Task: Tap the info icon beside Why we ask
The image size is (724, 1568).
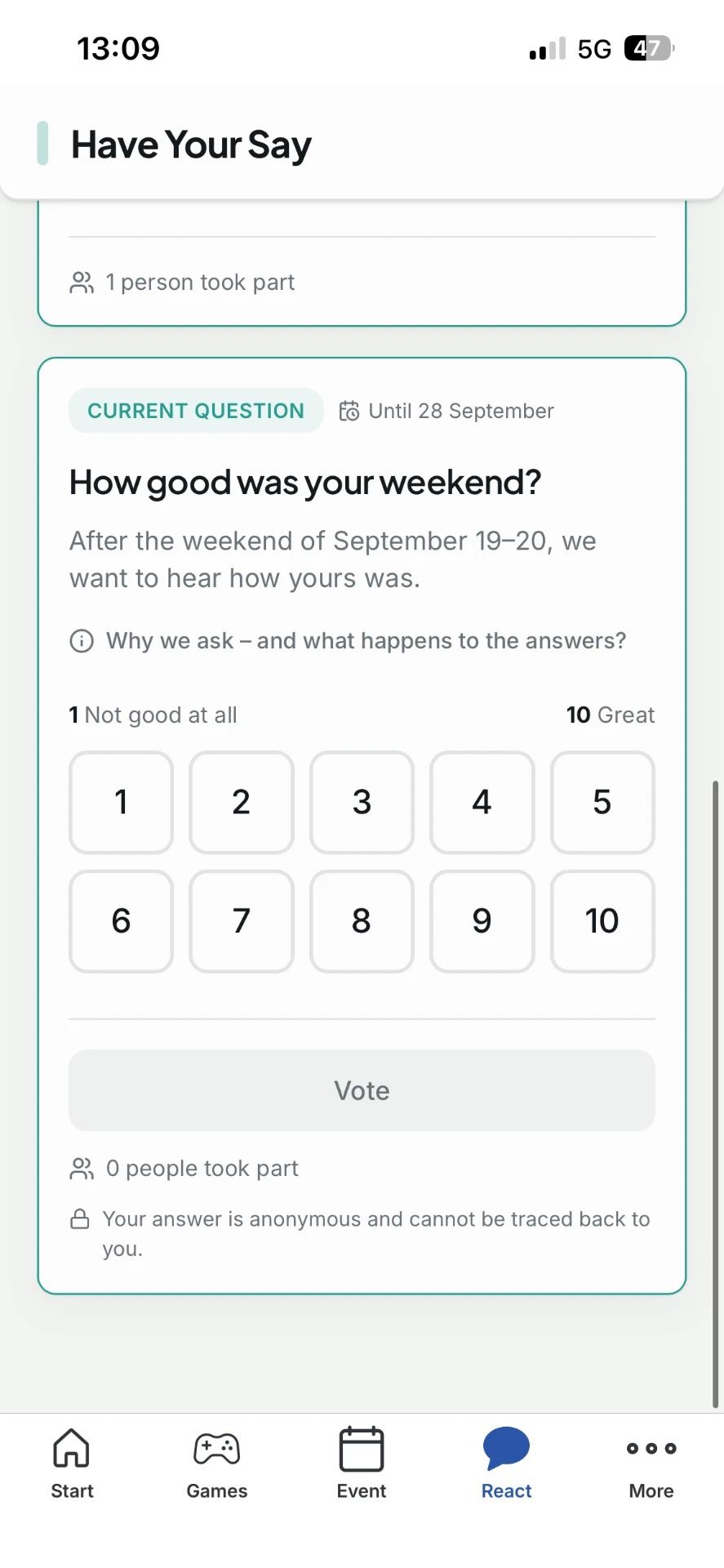Action: tap(82, 641)
